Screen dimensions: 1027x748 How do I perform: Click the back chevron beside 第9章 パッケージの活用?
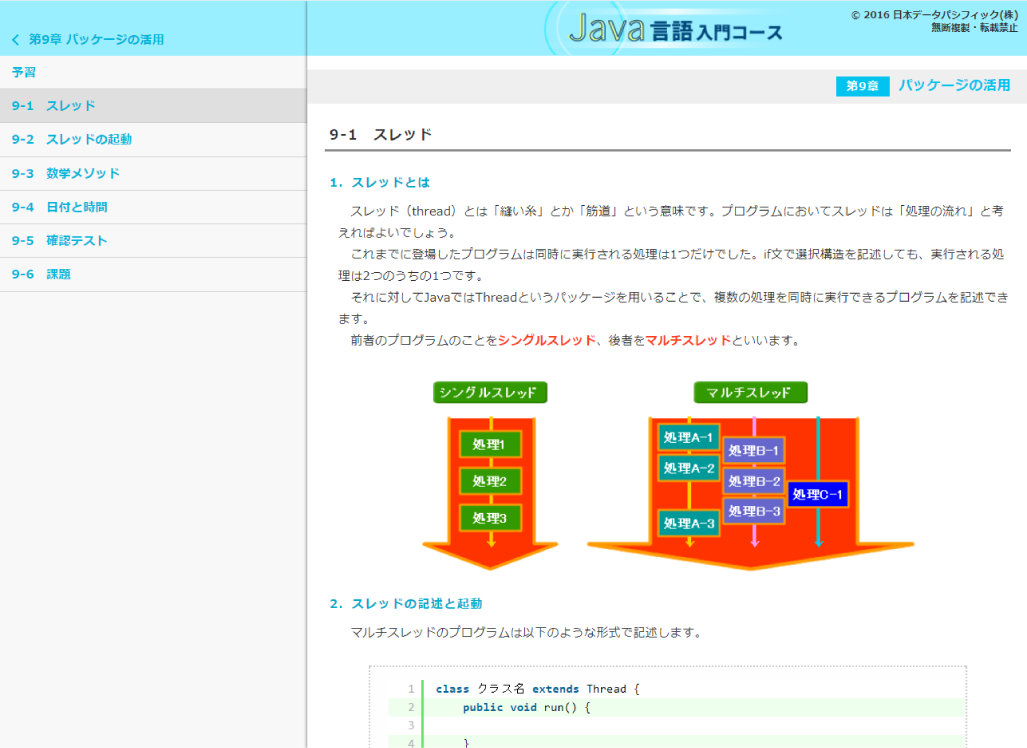coord(15,40)
